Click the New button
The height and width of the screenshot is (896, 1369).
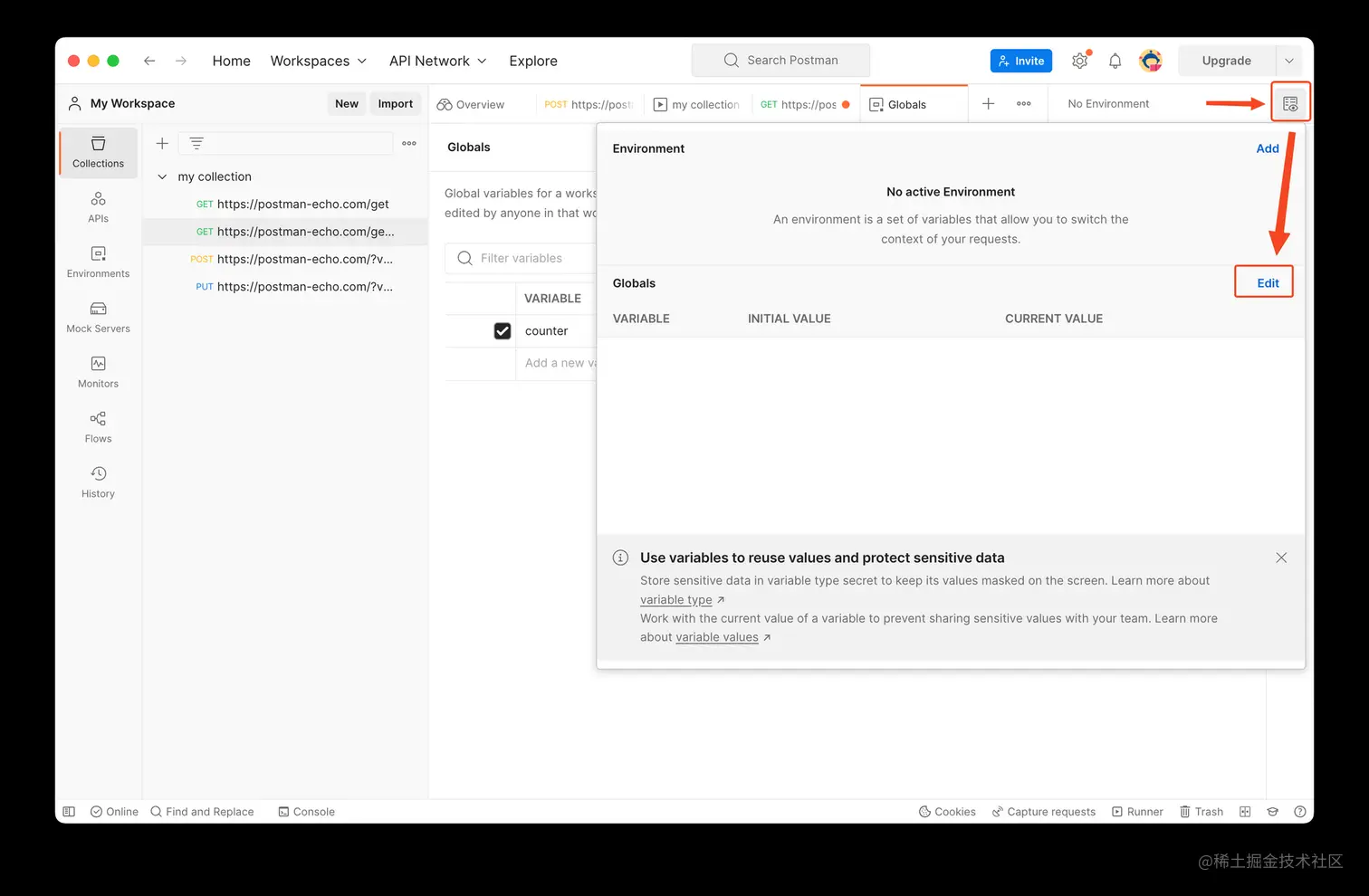click(x=347, y=103)
